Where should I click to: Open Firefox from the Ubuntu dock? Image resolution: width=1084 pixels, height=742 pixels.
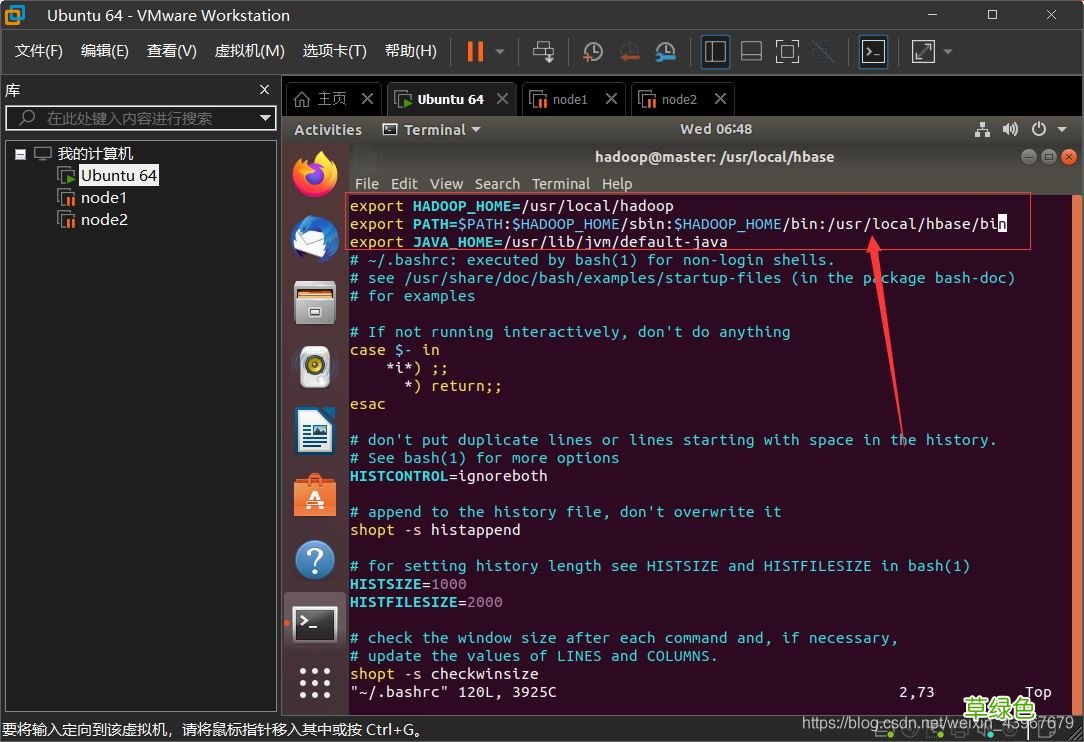point(314,172)
